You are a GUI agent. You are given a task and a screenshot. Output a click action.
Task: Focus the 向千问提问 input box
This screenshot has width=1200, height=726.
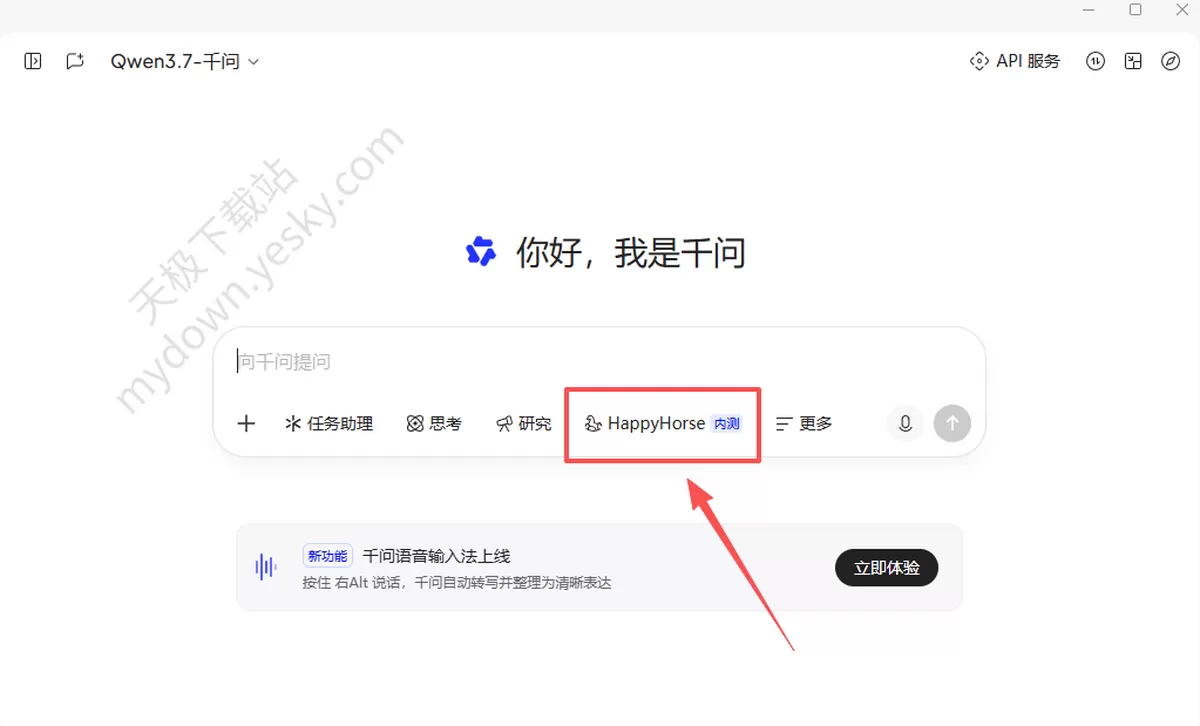coord(600,361)
